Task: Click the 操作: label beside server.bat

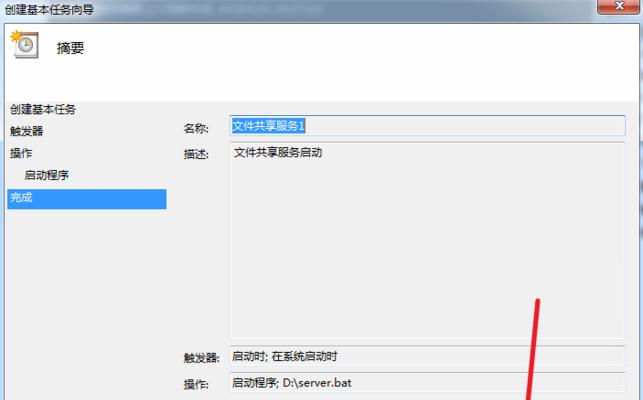Action: [196, 384]
